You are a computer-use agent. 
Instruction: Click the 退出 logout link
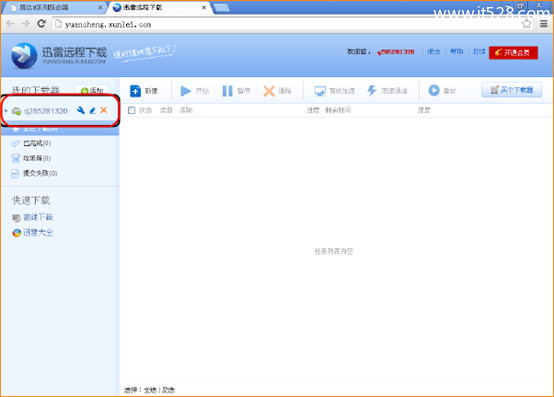click(x=434, y=52)
